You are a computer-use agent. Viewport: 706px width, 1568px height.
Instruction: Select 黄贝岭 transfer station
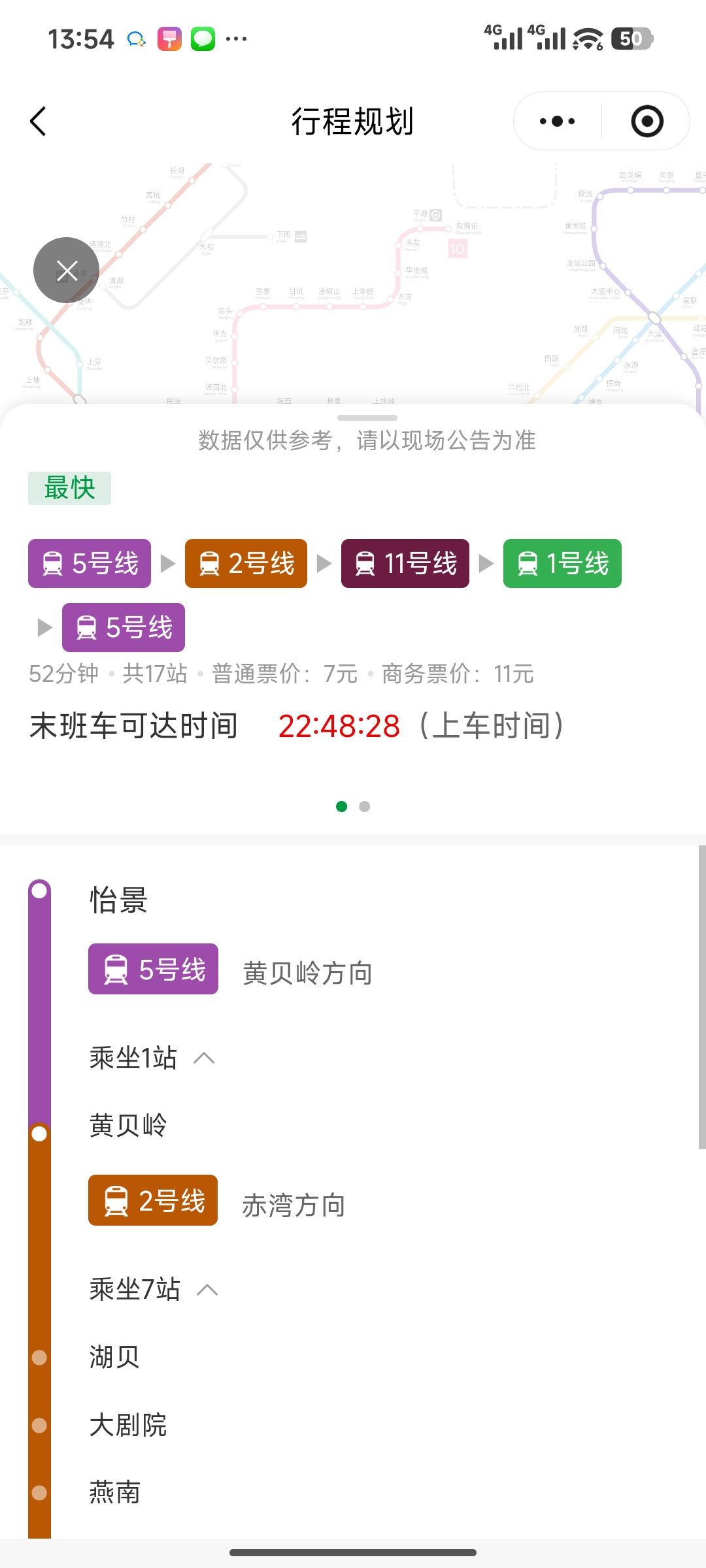pos(128,1126)
